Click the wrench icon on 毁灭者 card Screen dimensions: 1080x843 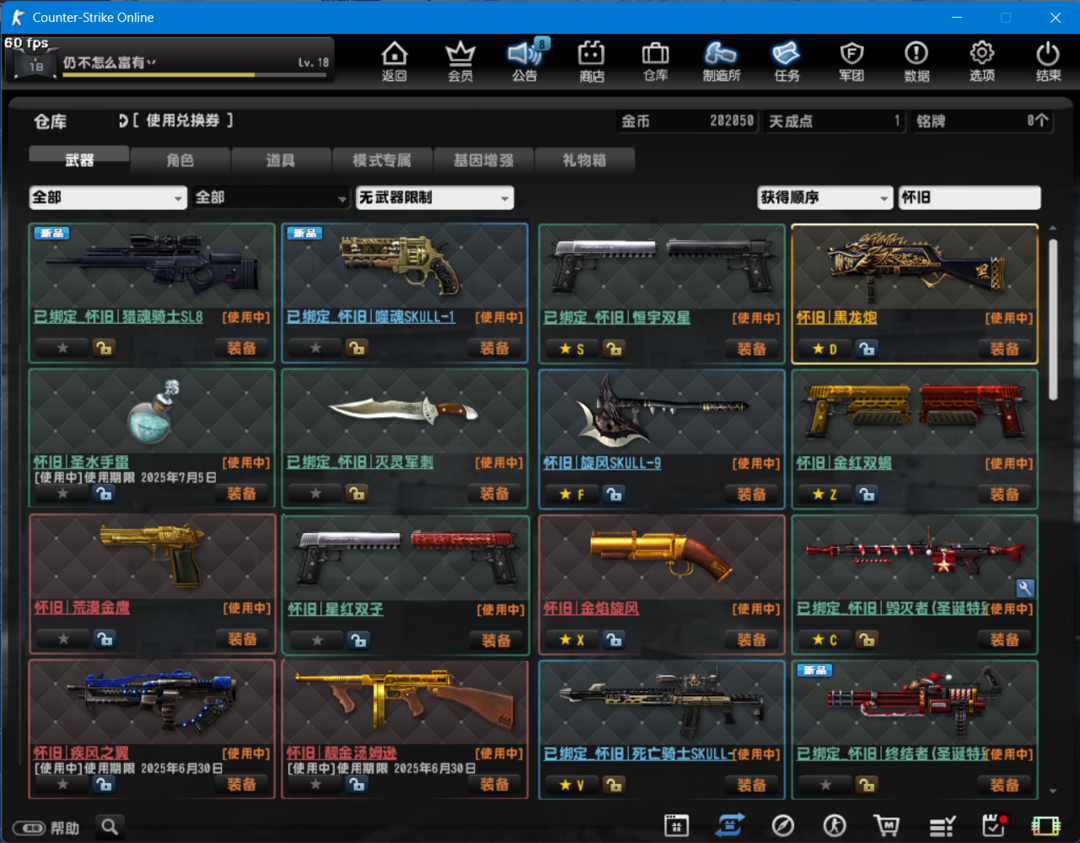click(1024, 587)
